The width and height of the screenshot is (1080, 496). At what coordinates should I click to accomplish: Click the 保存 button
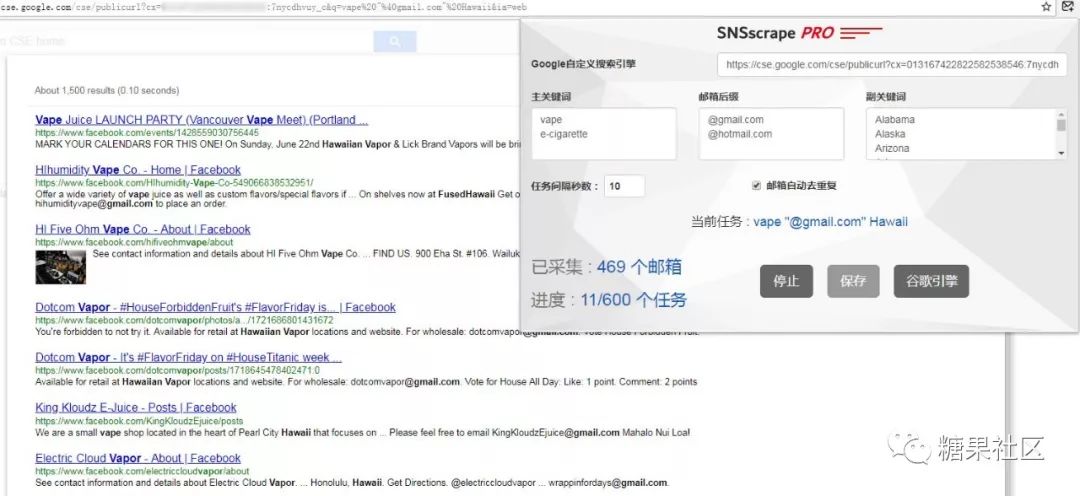pyautogui.click(x=853, y=281)
